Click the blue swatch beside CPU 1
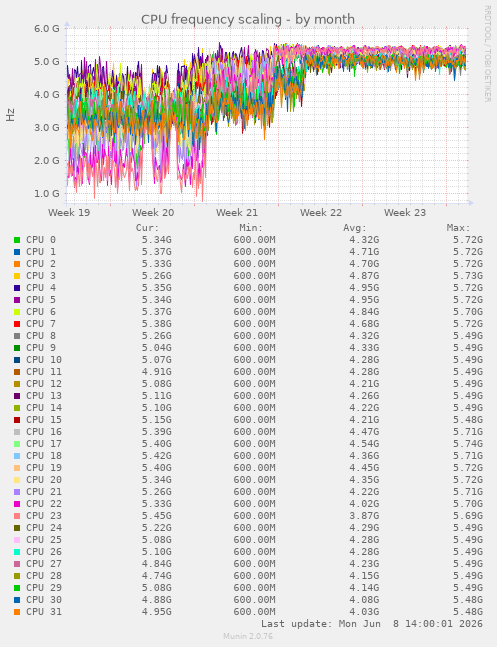The height and width of the screenshot is (647, 497). [x=17, y=252]
